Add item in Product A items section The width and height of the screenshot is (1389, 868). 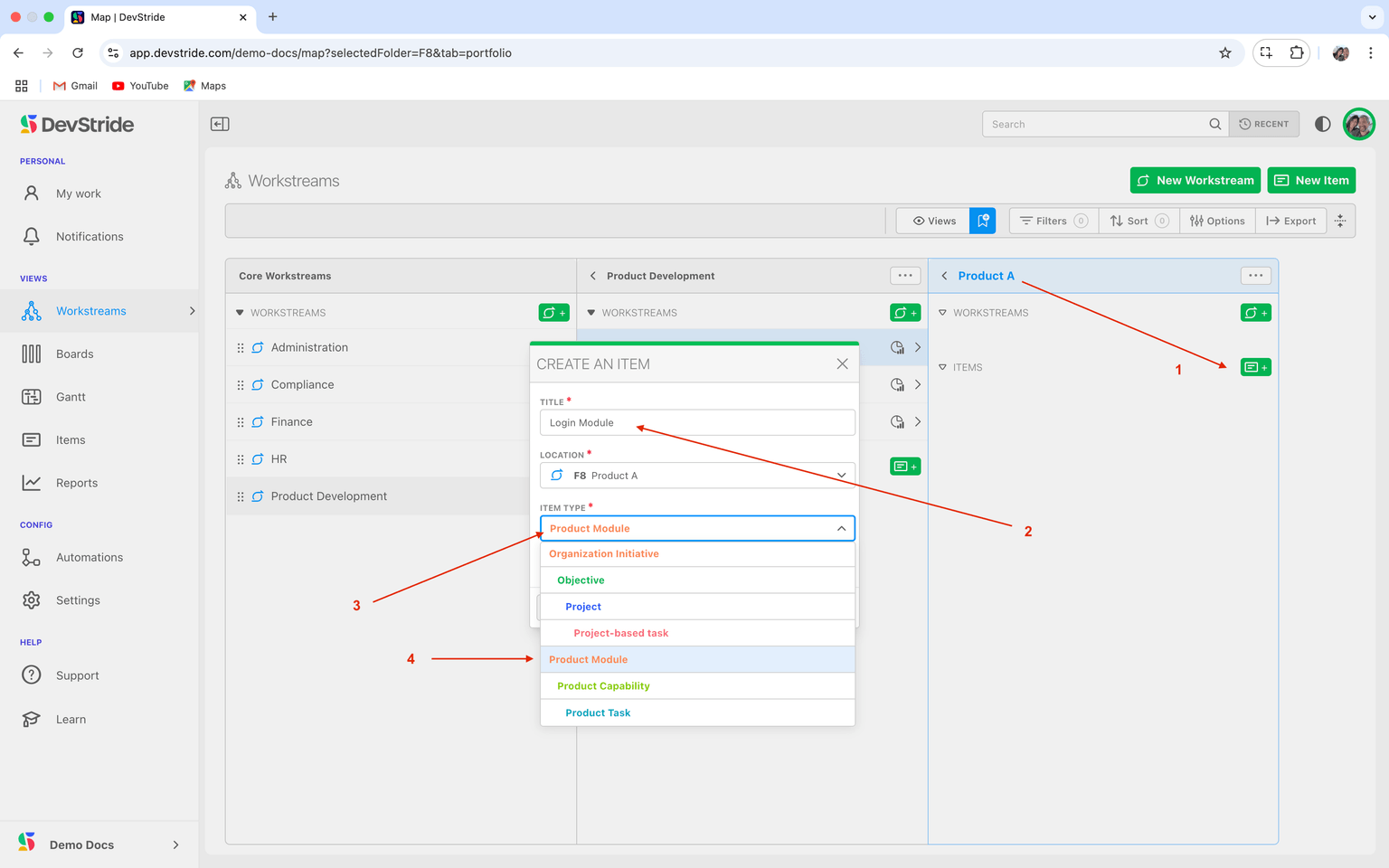[1255, 367]
